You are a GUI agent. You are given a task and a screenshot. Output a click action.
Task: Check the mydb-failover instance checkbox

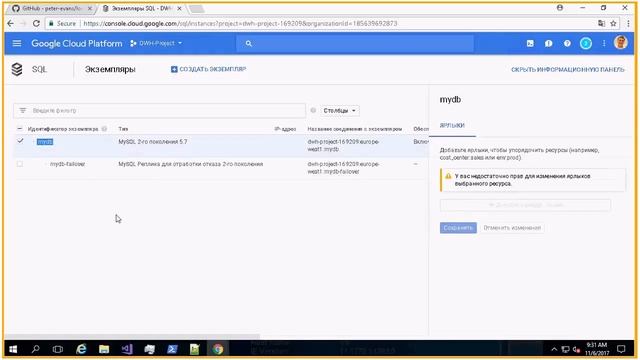pos(20,164)
